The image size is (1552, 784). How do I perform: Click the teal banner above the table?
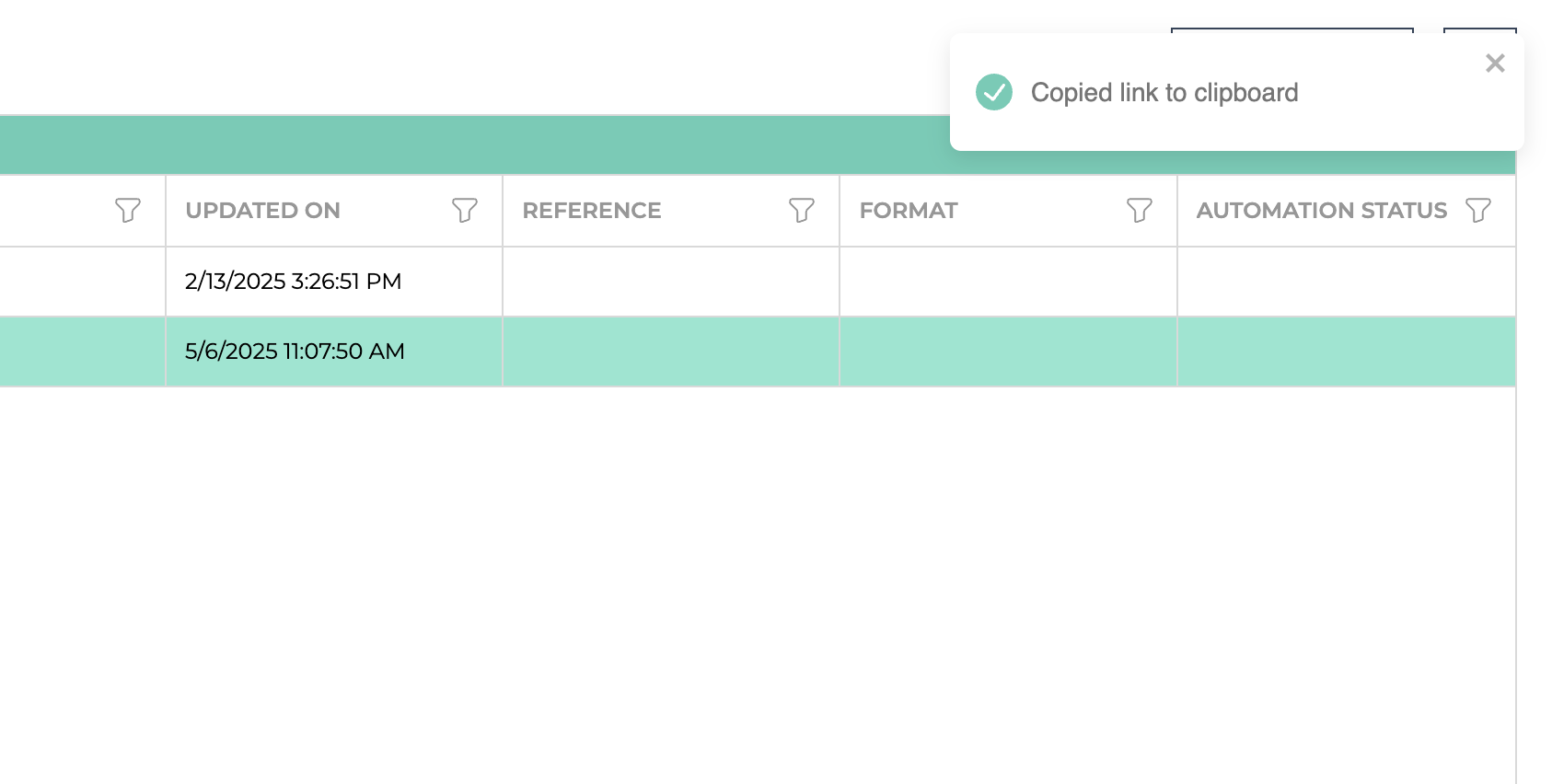(460, 145)
